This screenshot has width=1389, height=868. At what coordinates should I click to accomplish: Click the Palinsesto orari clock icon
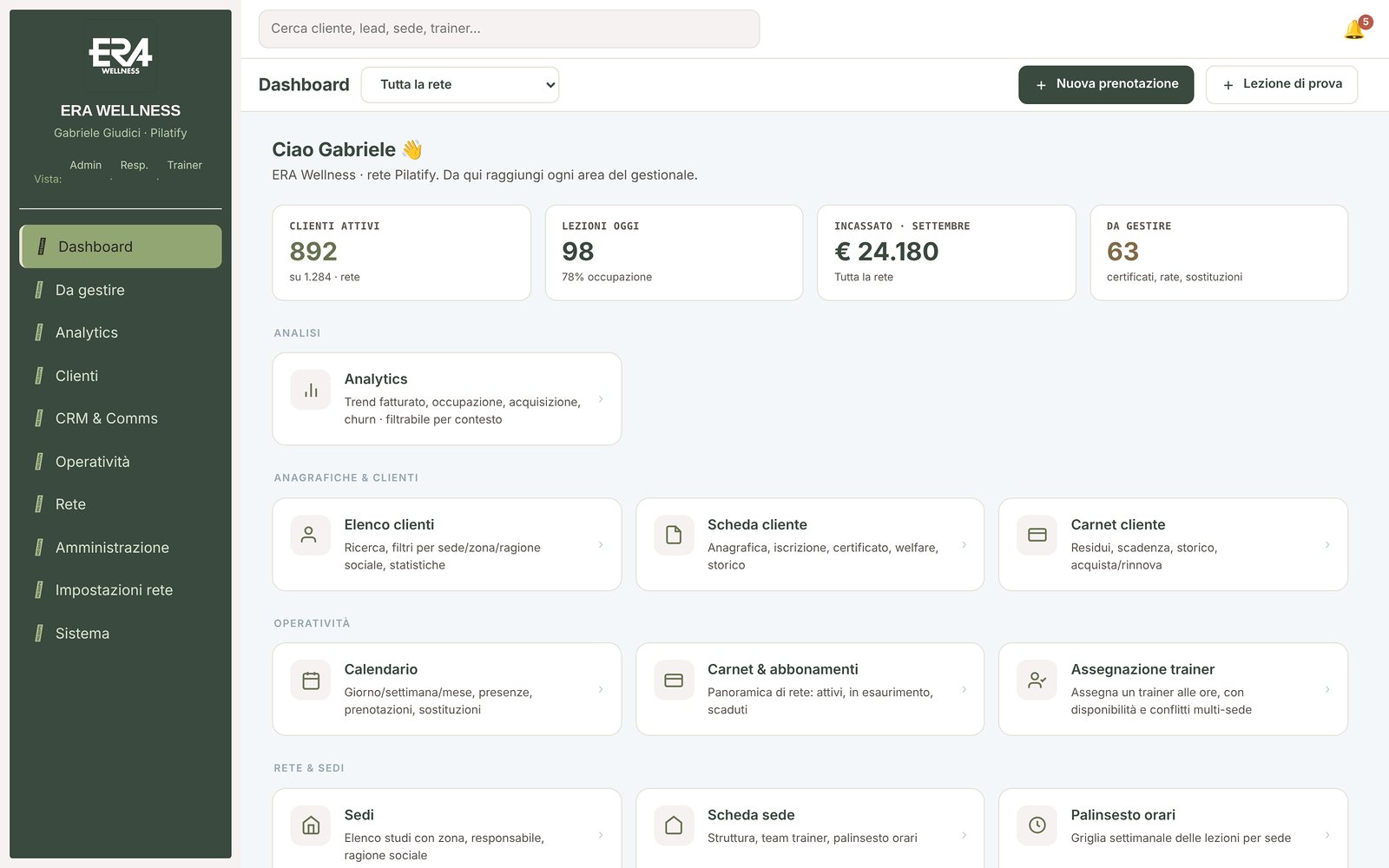pyautogui.click(x=1037, y=825)
